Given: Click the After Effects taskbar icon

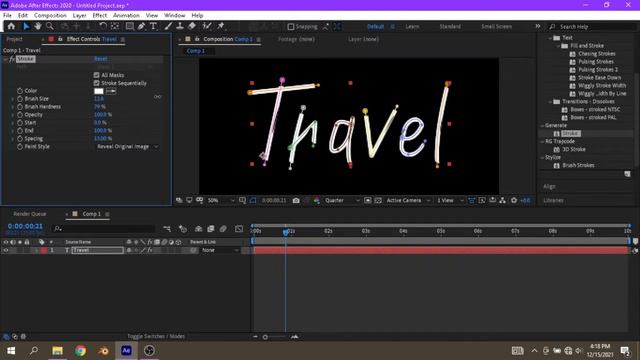Looking at the screenshot, I should click(126, 351).
